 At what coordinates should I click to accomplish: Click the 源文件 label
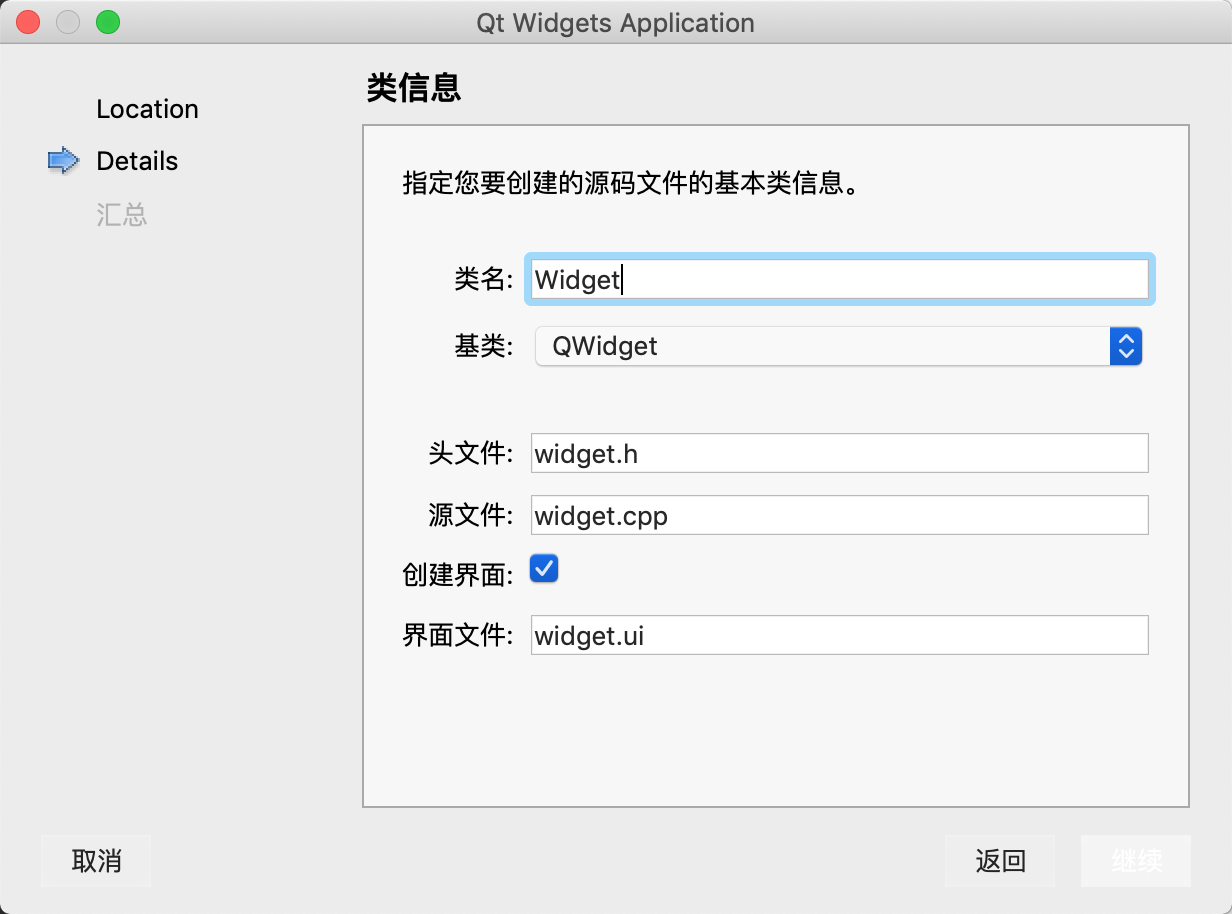[470, 515]
